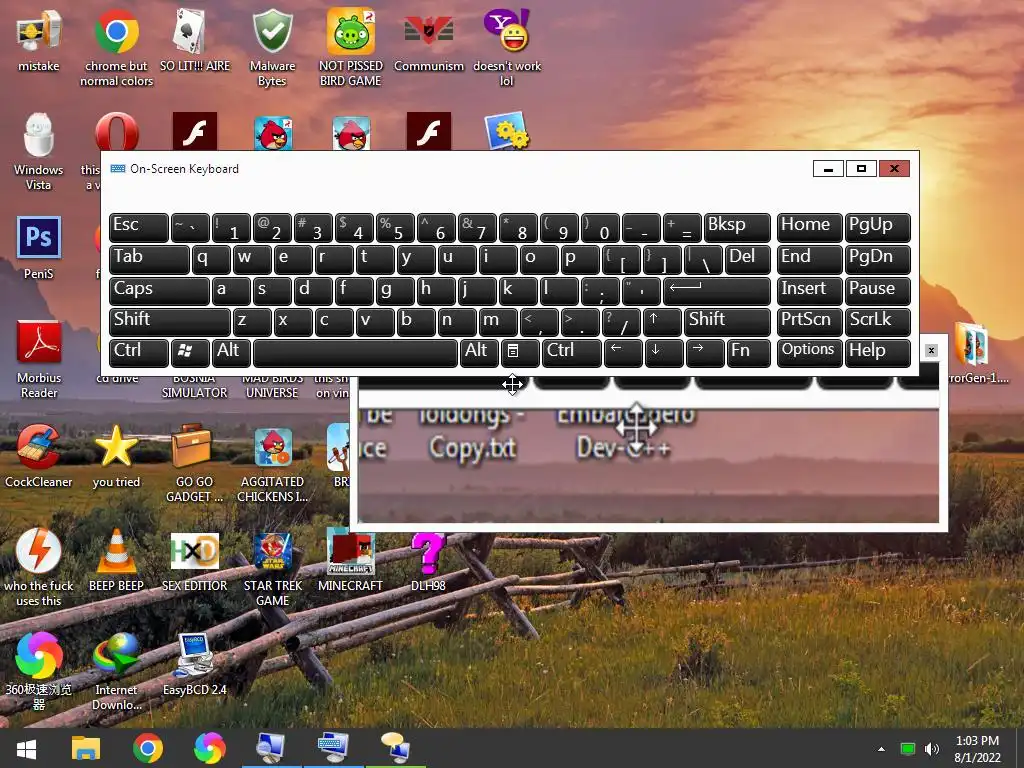This screenshot has width=1024, height=768.
Task: Click the PrtScn key on On-Screen Keyboard
Action: [808, 322]
